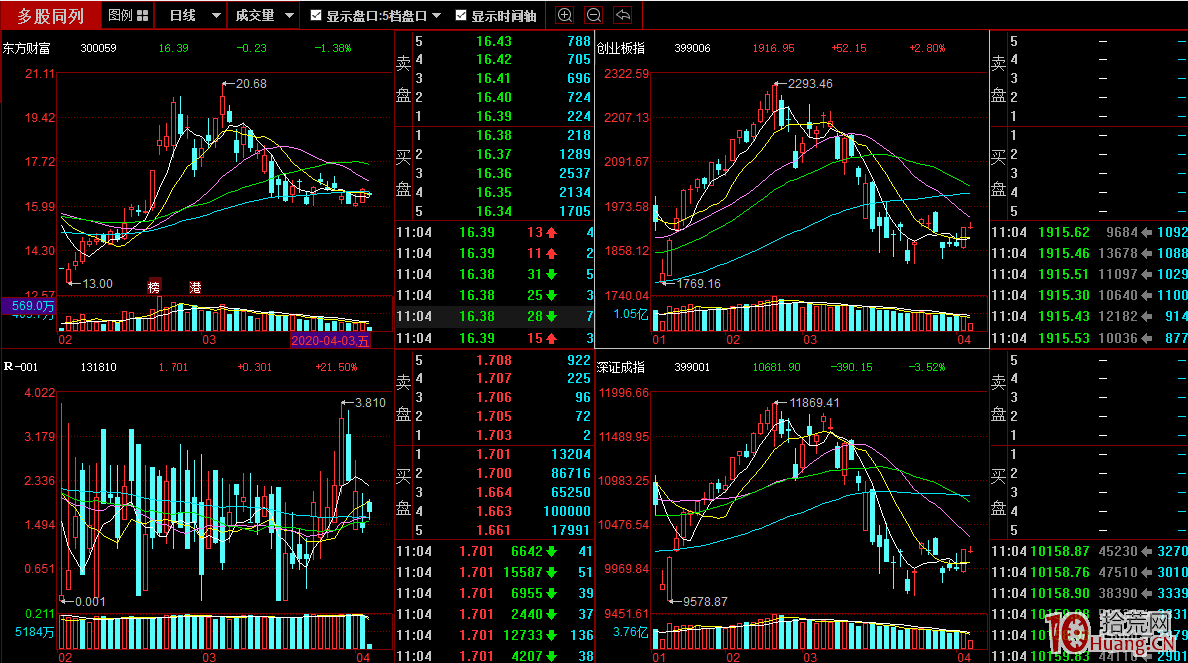Click sell level 1 price 16.39
Screen dimensions: 1188x663
[494, 116]
